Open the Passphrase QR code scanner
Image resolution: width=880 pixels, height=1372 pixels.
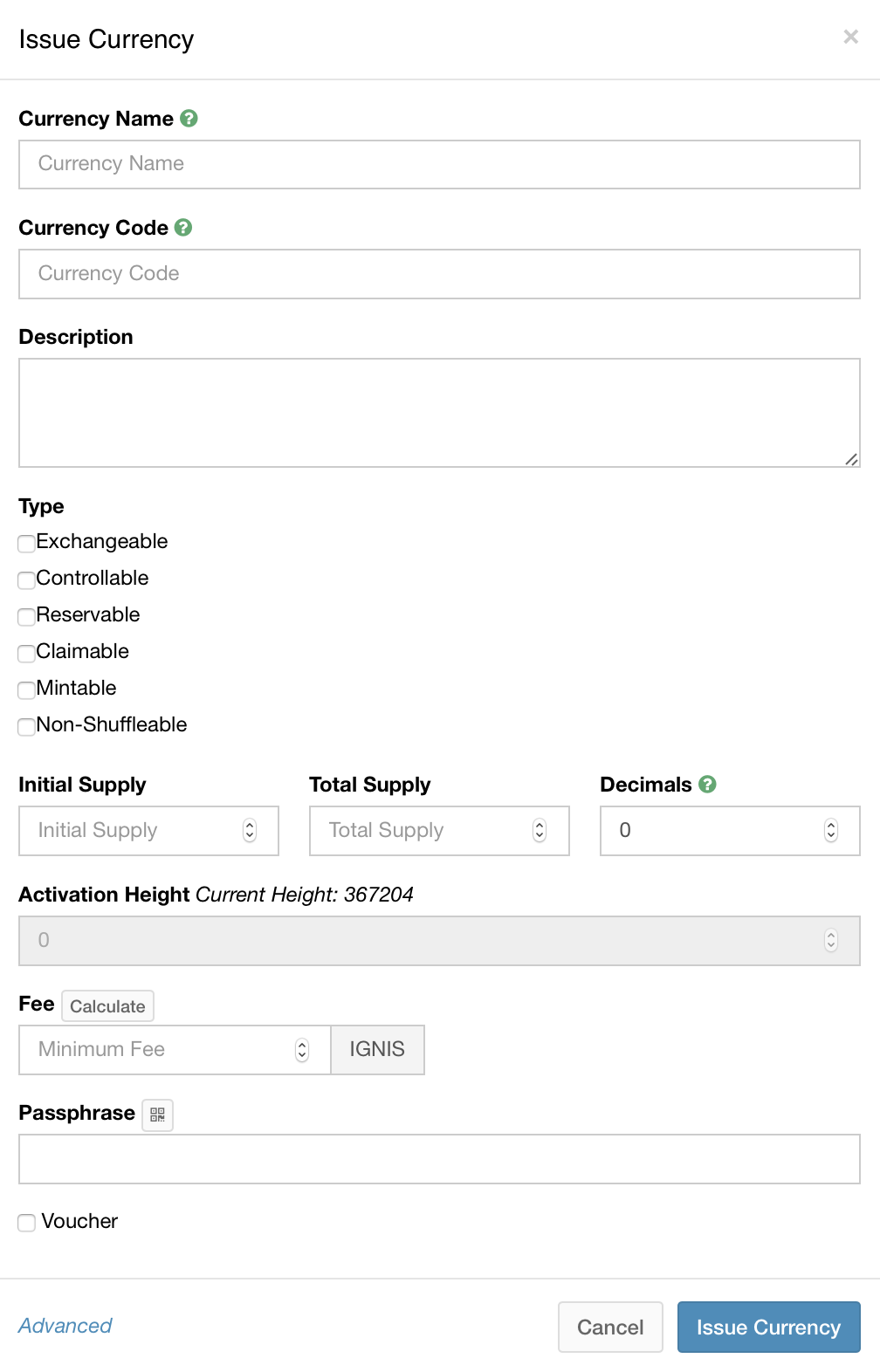click(158, 1115)
